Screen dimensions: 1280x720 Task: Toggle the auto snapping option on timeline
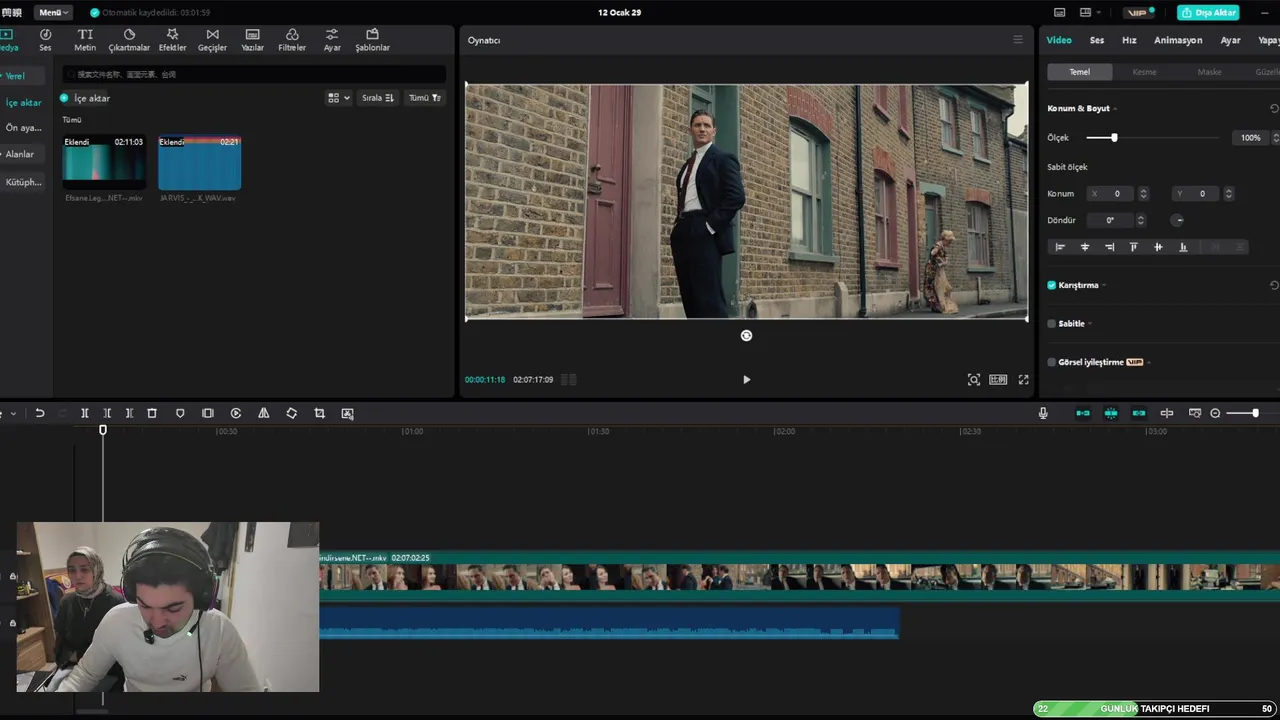(x=1111, y=413)
